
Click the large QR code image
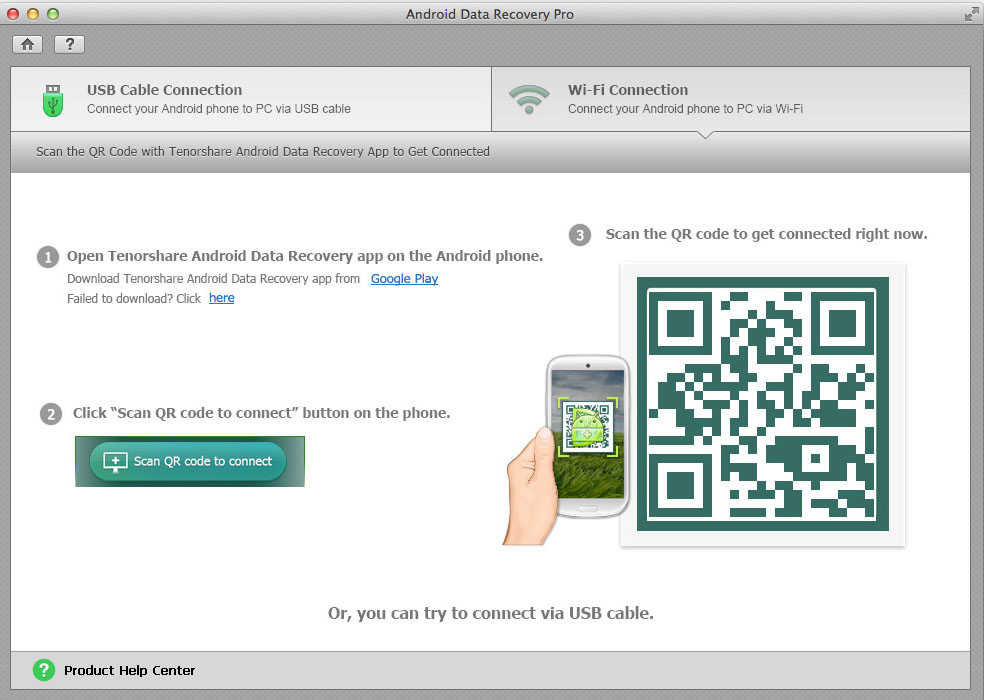[x=762, y=404]
